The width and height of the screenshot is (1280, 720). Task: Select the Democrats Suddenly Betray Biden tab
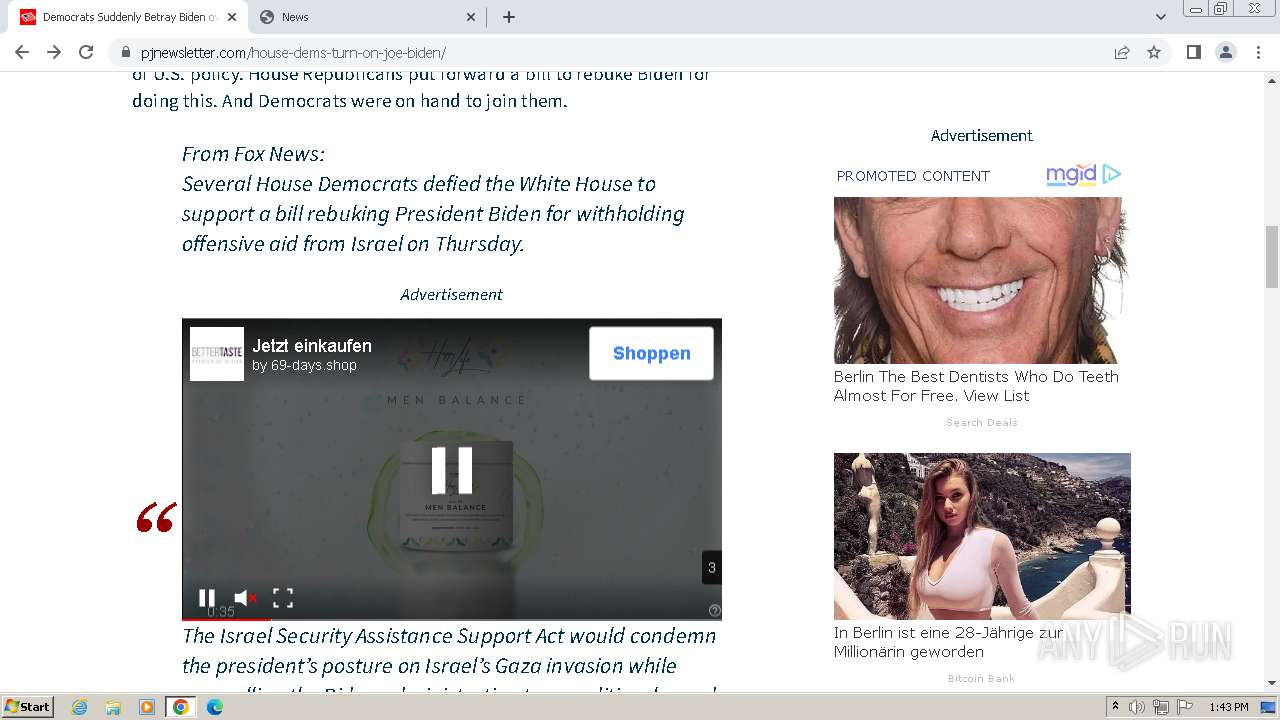coord(129,17)
